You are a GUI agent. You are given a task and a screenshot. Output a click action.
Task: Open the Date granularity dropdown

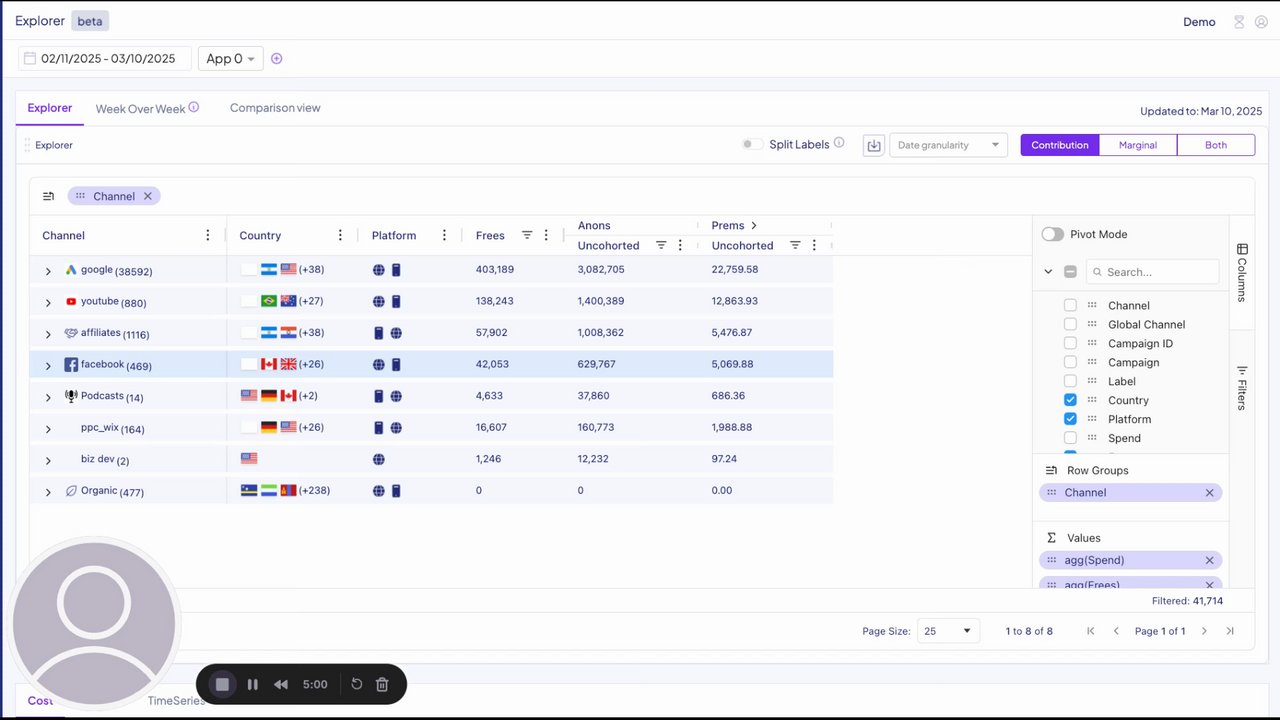click(x=948, y=145)
